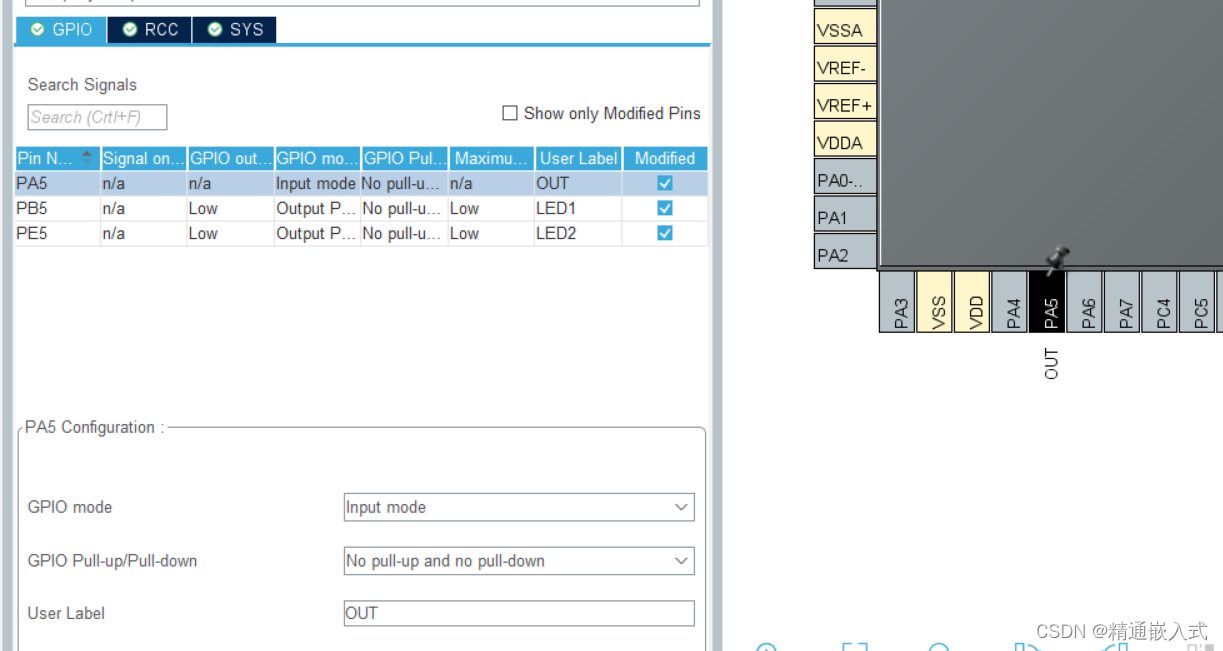Sort by Pin Name column header
The width and height of the screenshot is (1223, 651).
click(57, 158)
